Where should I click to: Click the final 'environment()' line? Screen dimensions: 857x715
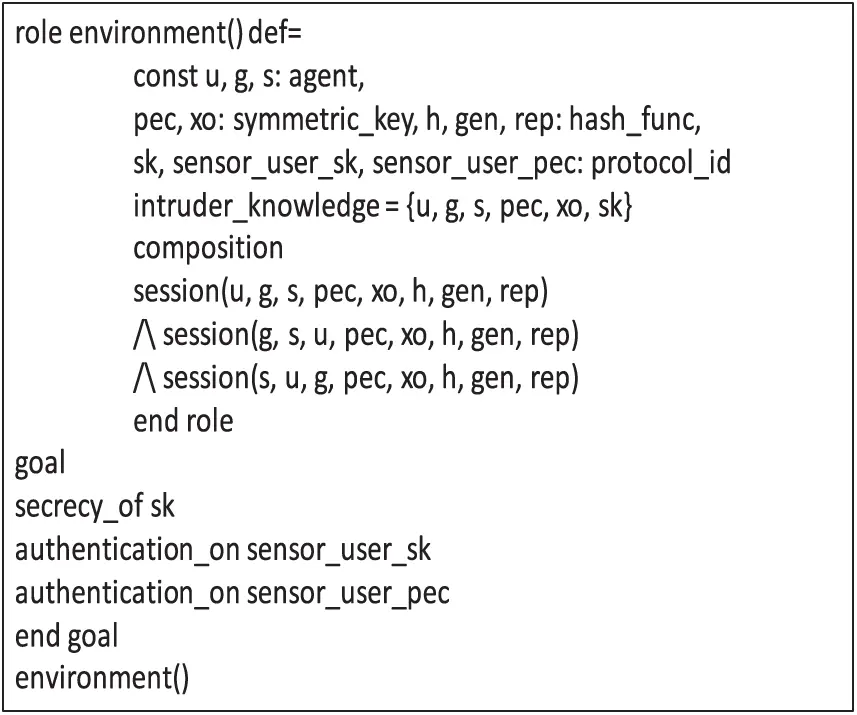tap(102, 679)
